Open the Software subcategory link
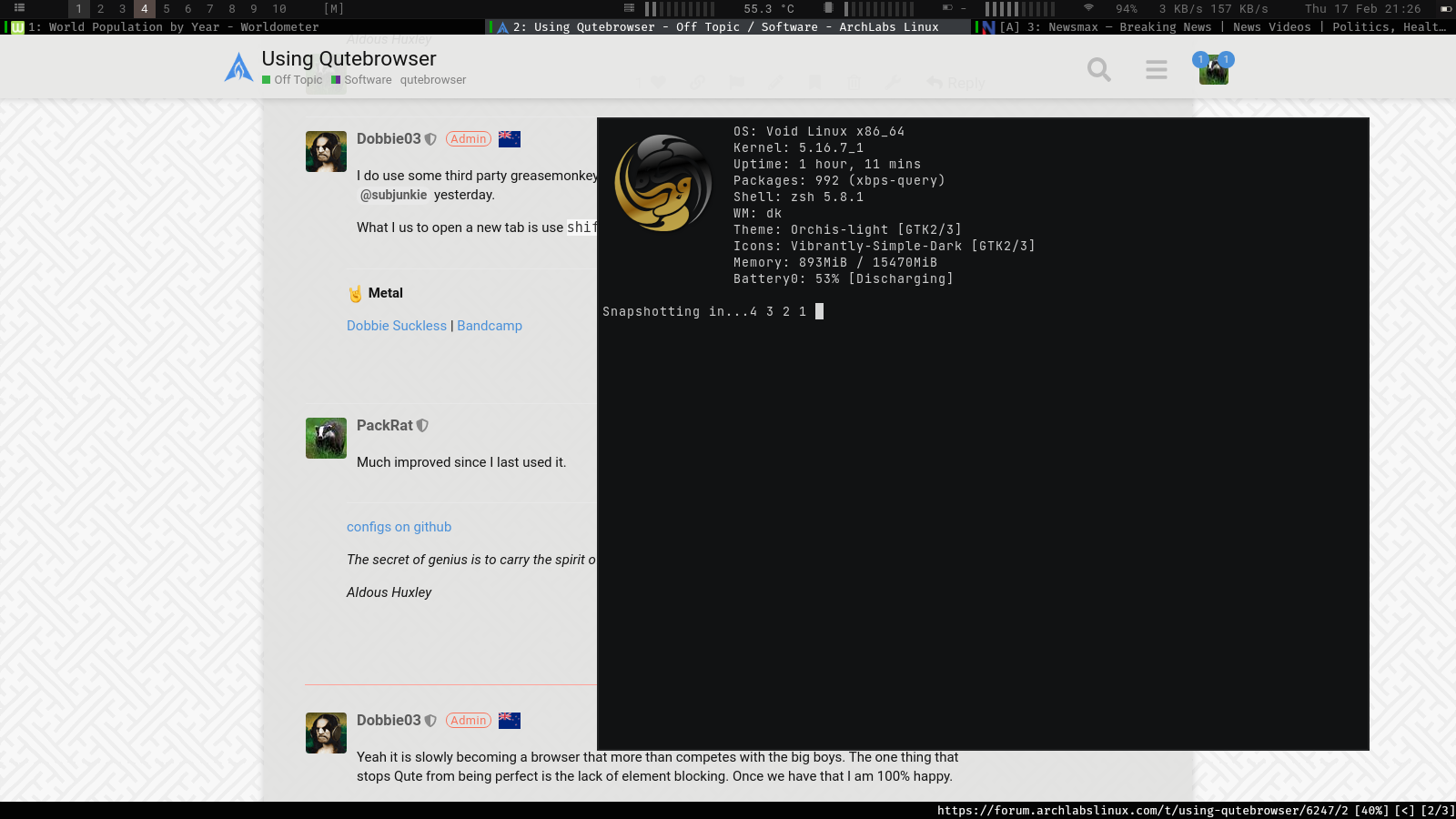Image resolution: width=1456 pixels, height=819 pixels. coord(361,80)
